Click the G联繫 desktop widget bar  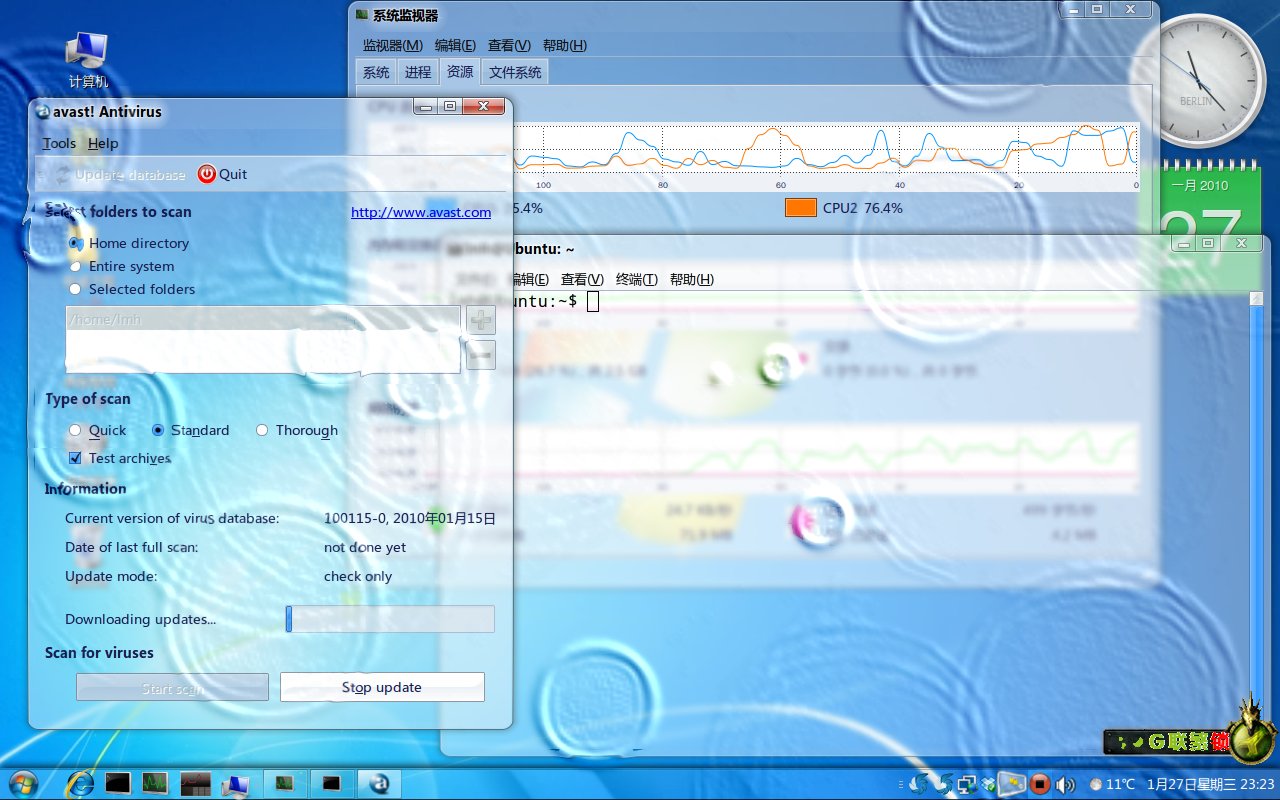(1167, 742)
